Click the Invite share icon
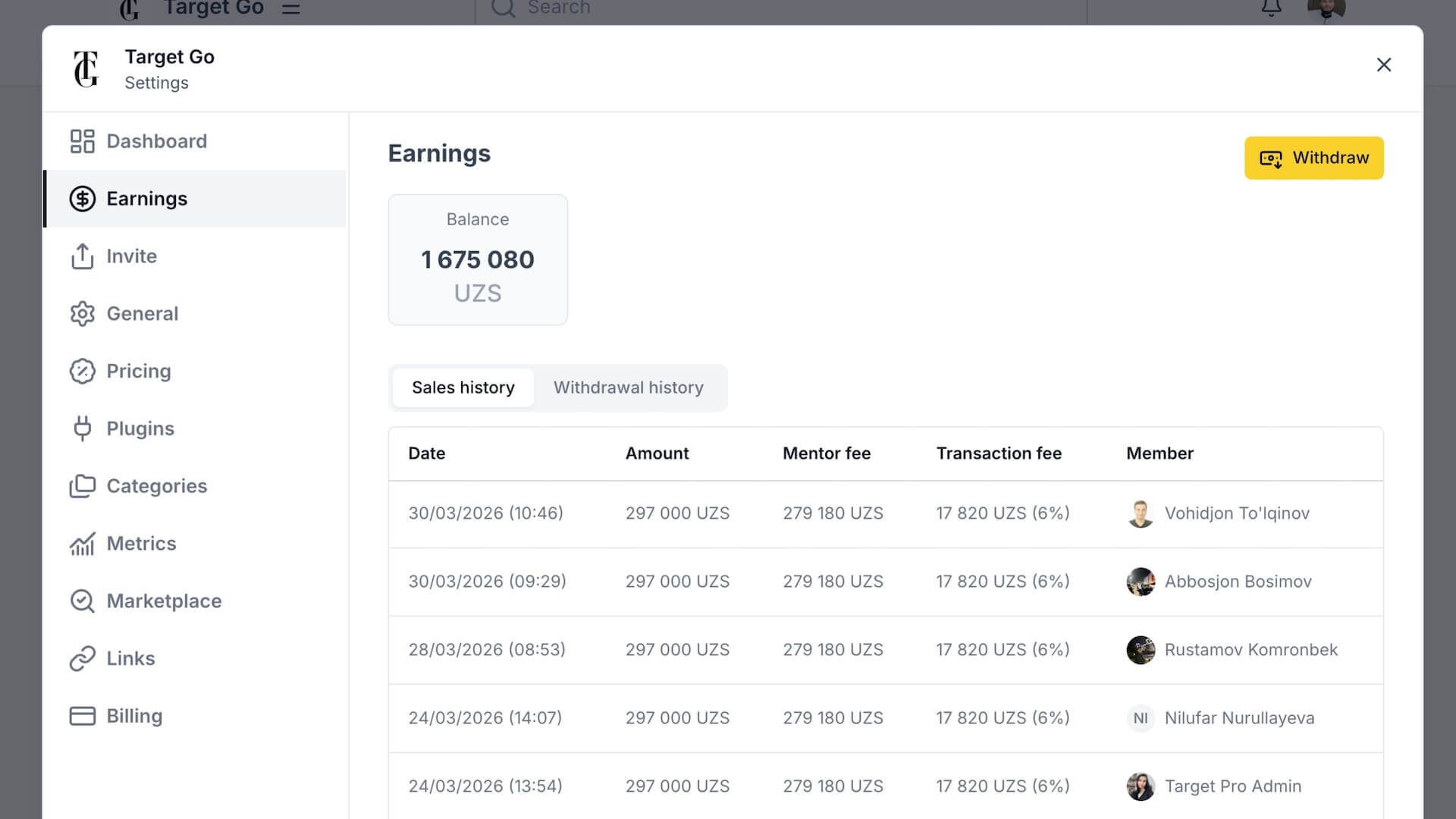Viewport: 1456px width, 819px height. pos(82,256)
